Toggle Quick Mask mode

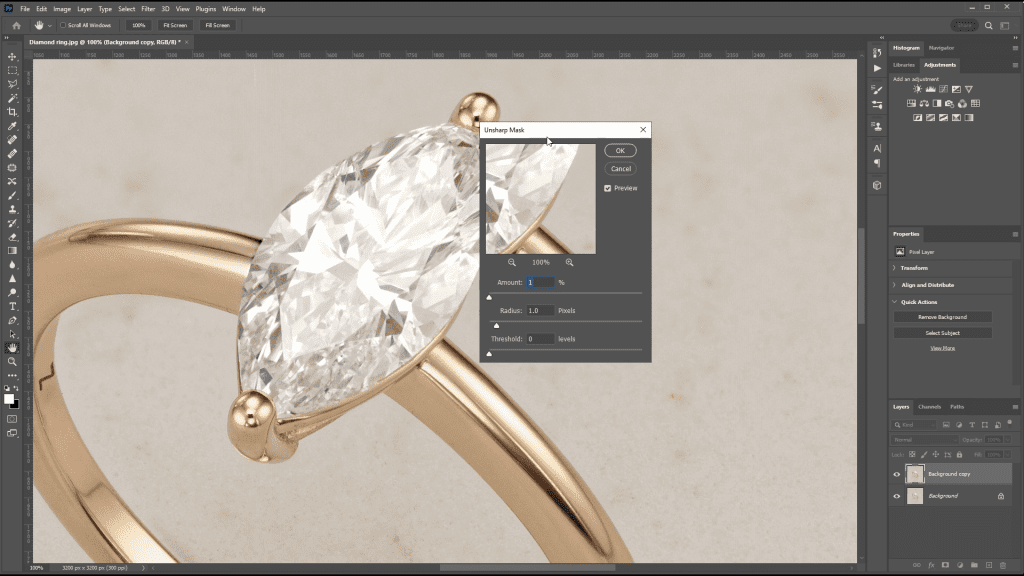pos(12,419)
